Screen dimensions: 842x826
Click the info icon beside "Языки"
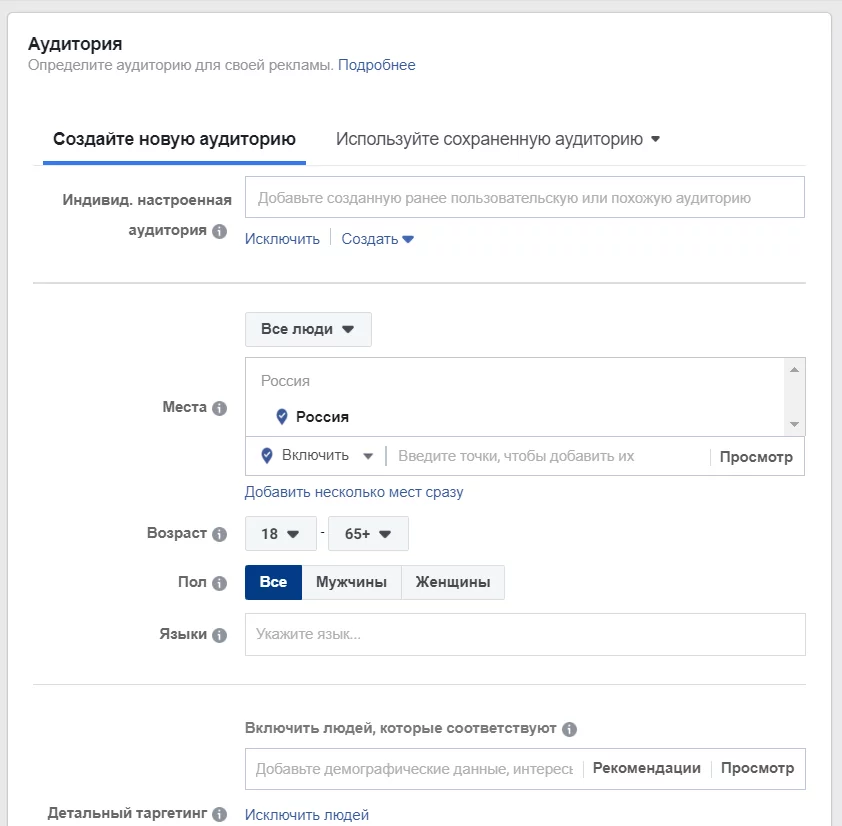(222, 633)
